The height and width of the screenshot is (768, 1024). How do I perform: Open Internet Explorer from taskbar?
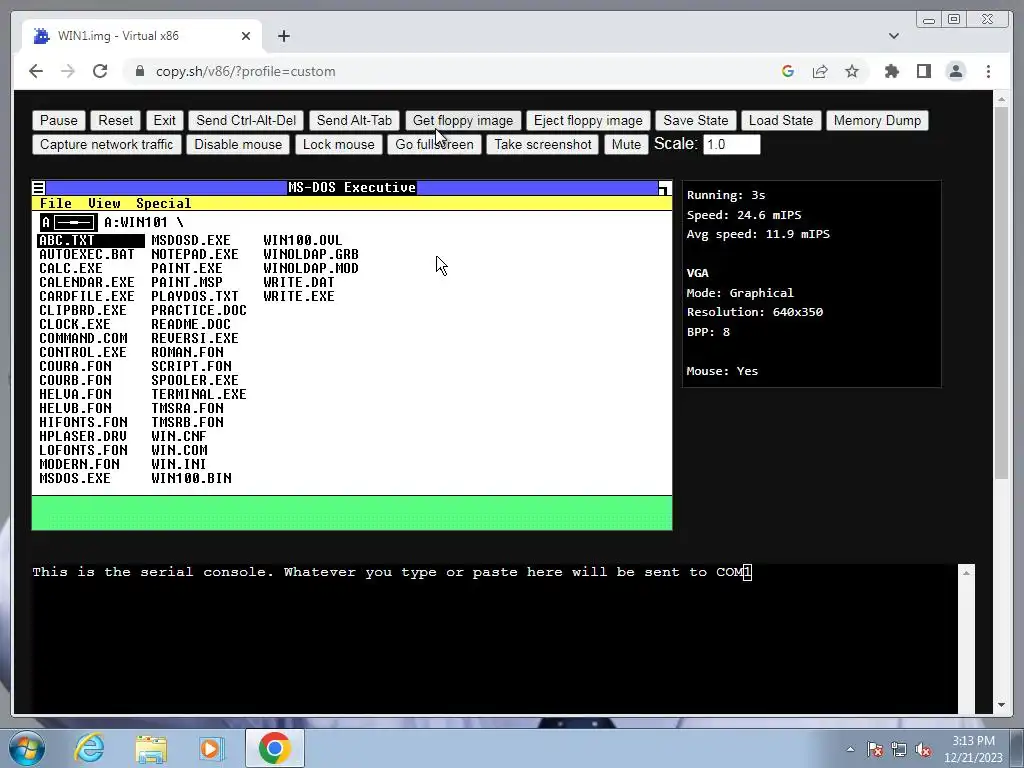89,748
